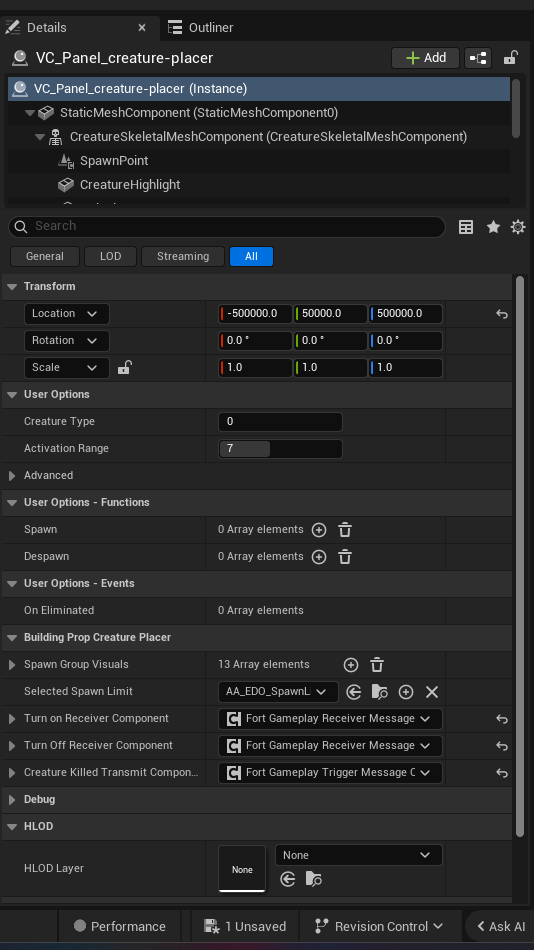Adjust the Activation Range slider
534x950 pixels.
tap(280, 449)
